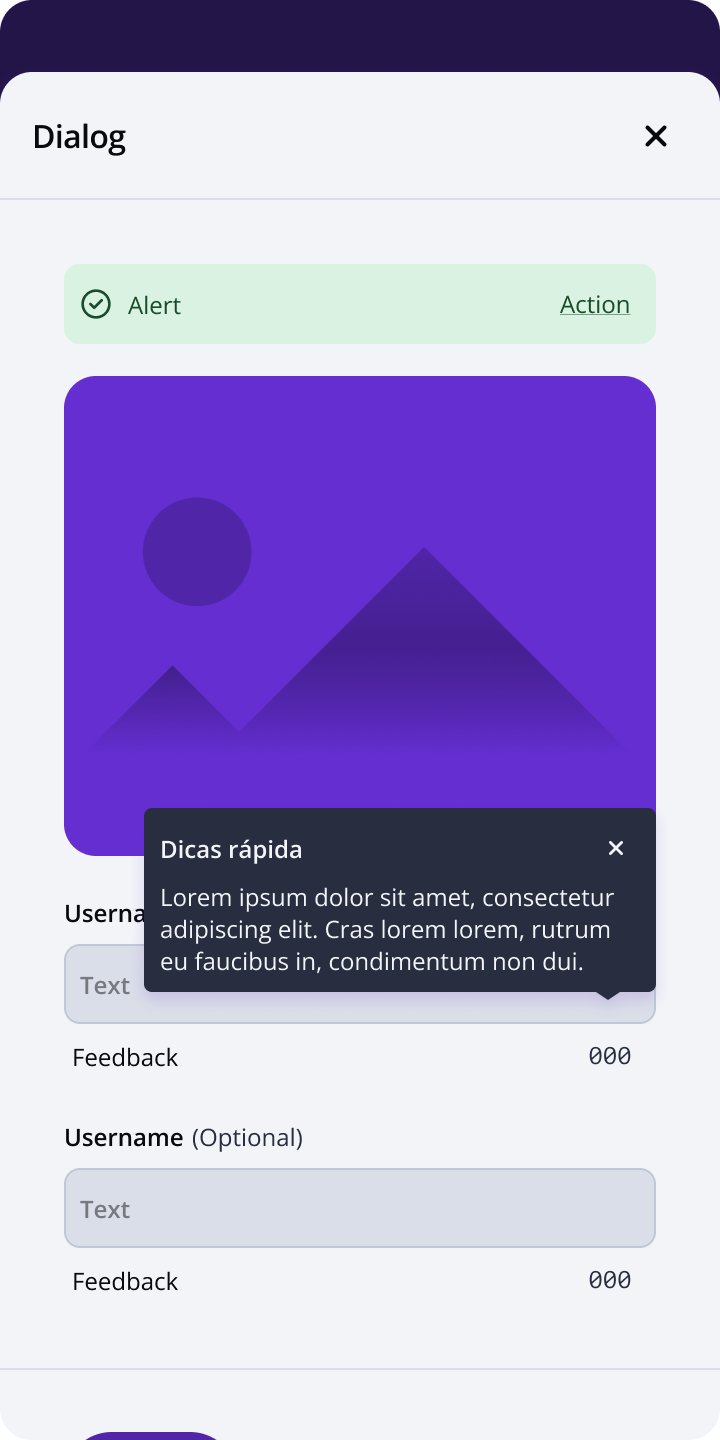Image resolution: width=720 pixels, height=1440 pixels.
Task: Click Feedback text under the first Username field
Action: pos(125,1057)
